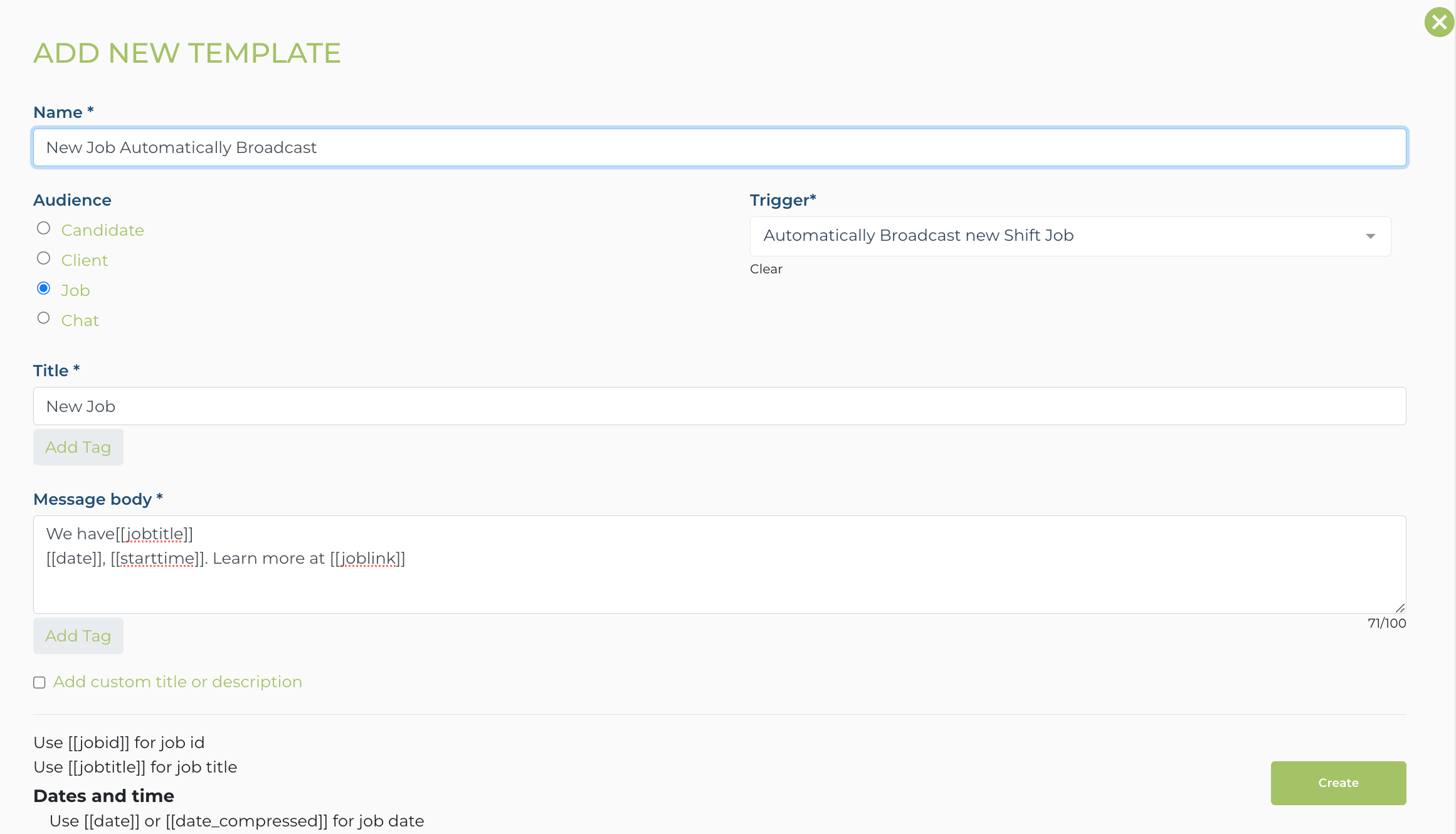Clear the selected trigger
The image size is (1456, 834).
[766, 269]
